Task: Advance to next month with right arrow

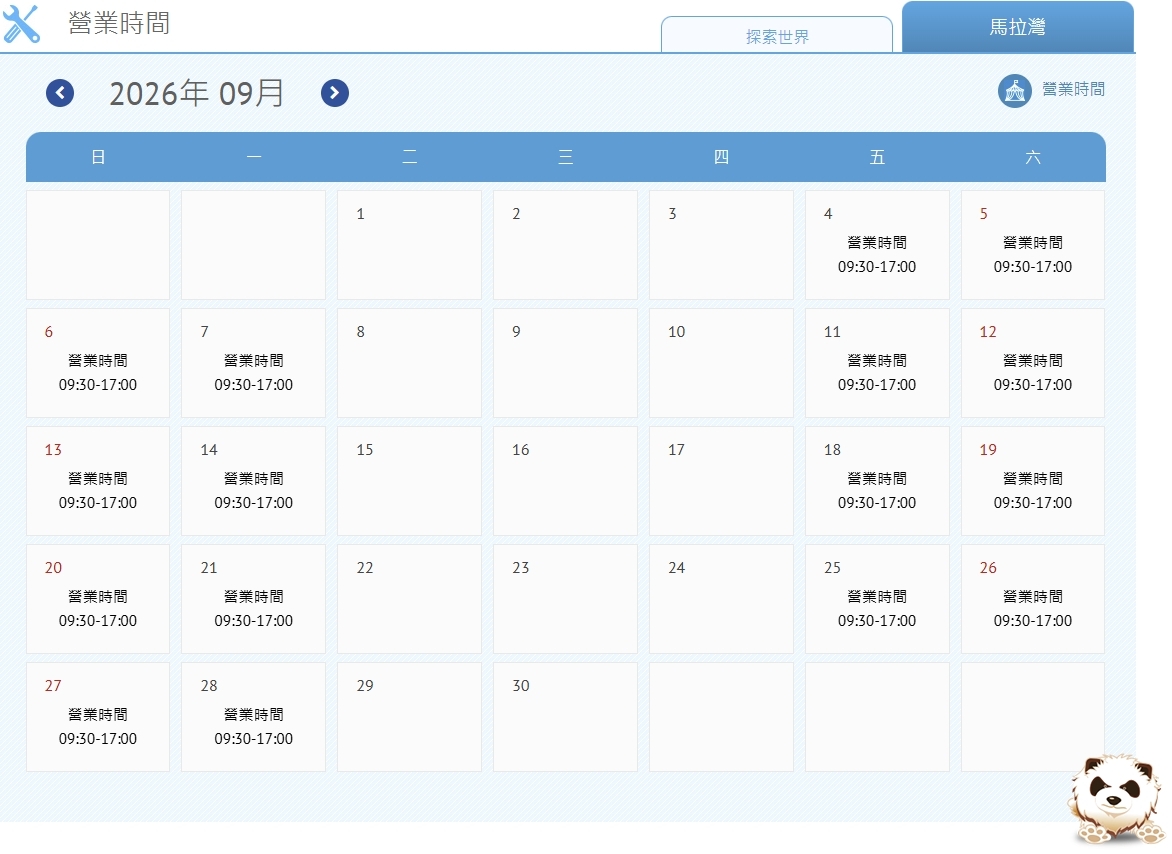Action: pyautogui.click(x=335, y=93)
